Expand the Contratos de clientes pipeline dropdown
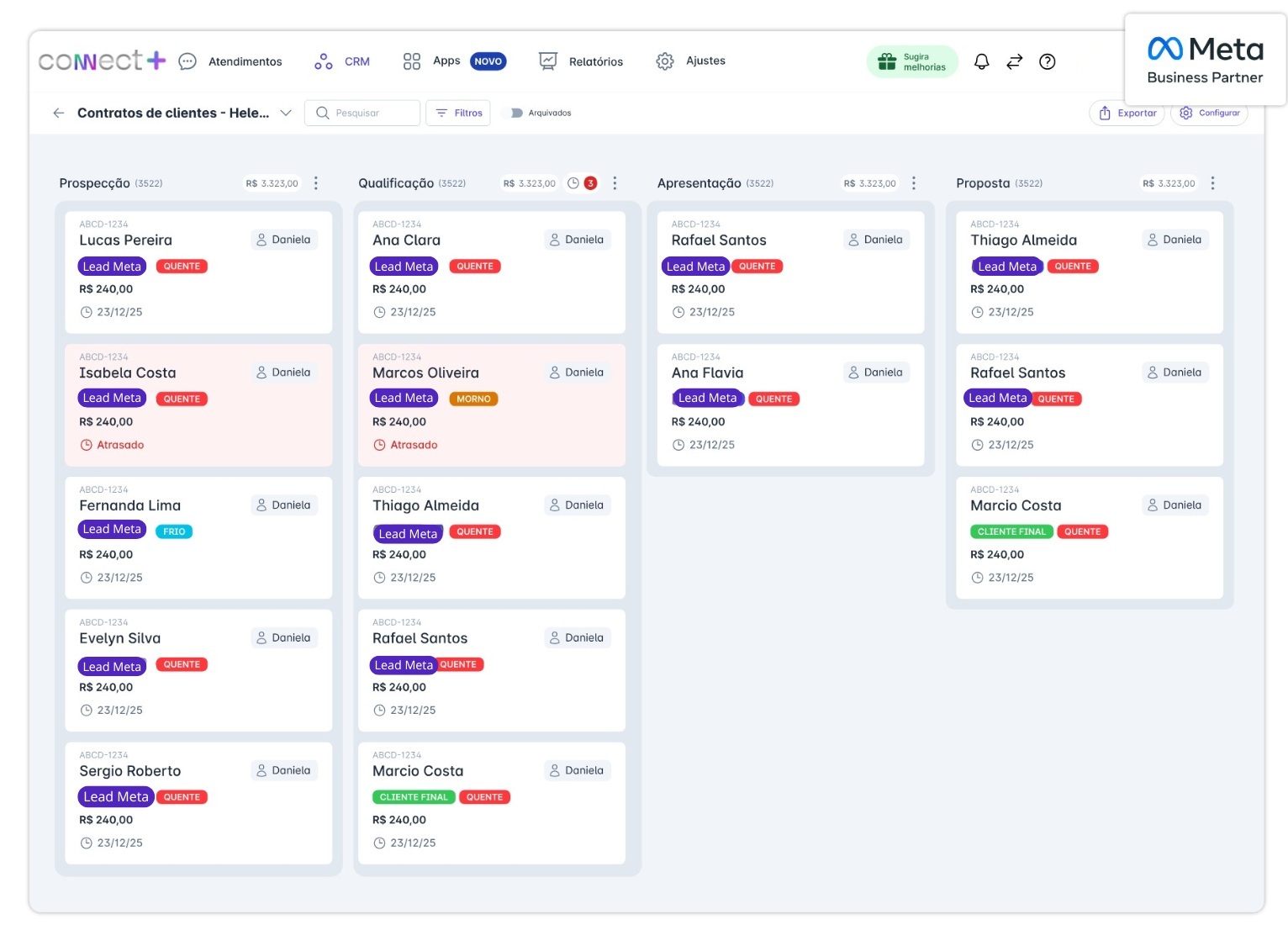The width and height of the screenshot is (1288, 946). pos(286,113)
